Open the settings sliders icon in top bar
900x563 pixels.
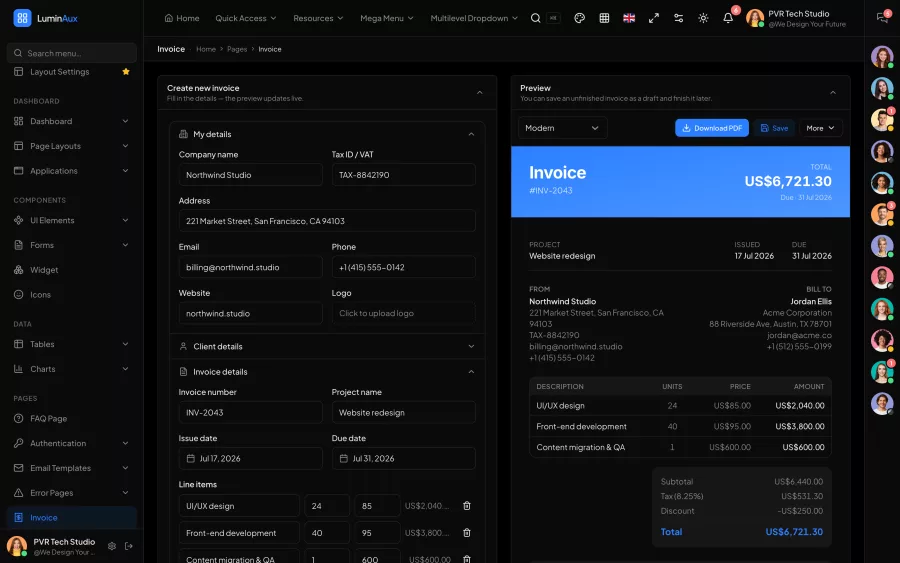678,18
